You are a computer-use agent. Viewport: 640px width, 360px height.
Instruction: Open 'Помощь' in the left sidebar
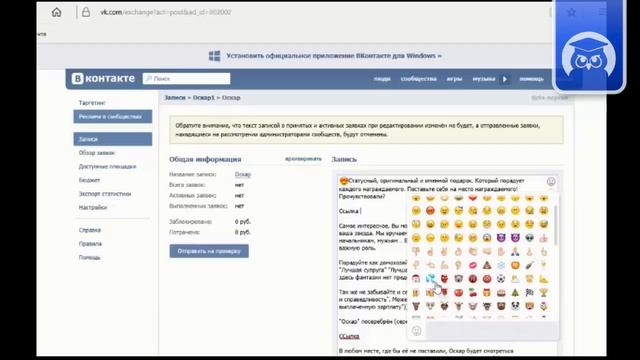pyautogui.click(x=89, y=258)
